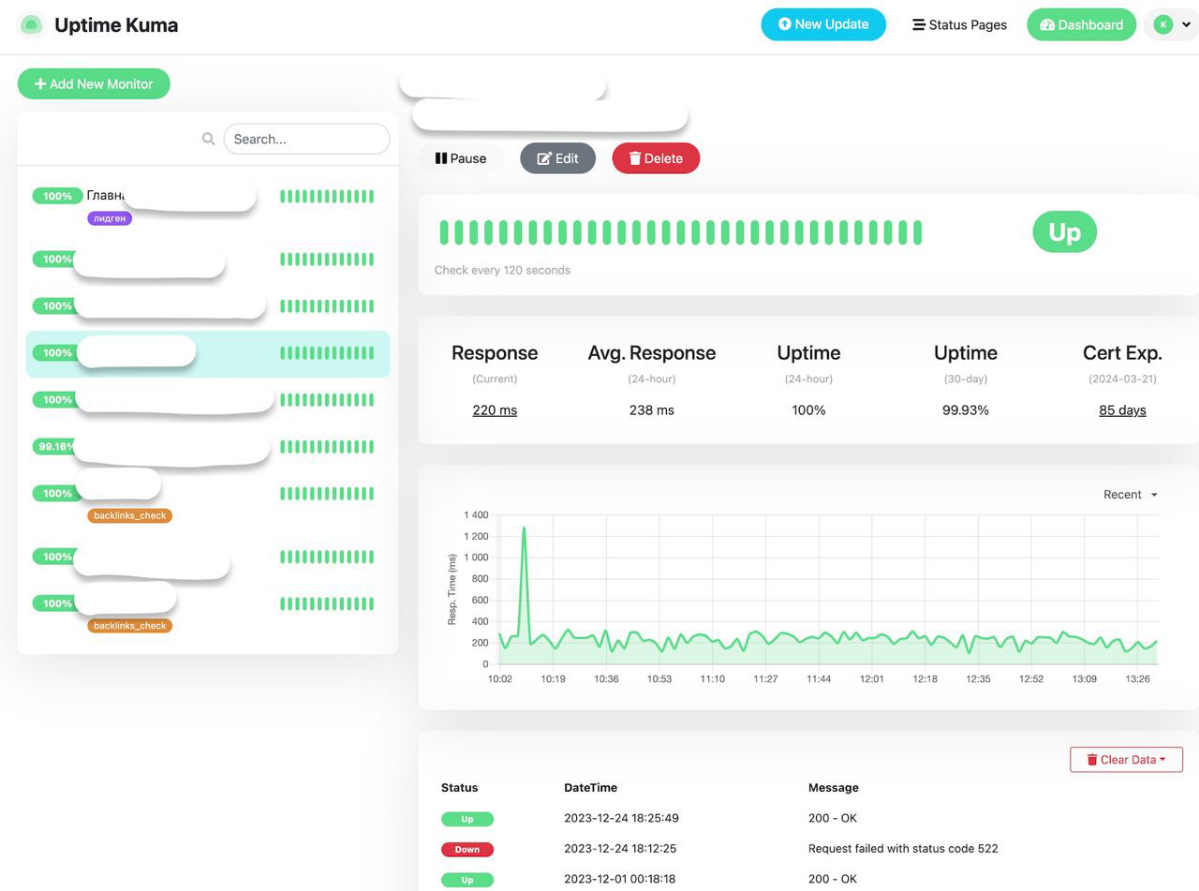1199x891 pixels.
Task: Click the Avg. Response heading
Action: point(651,353)
